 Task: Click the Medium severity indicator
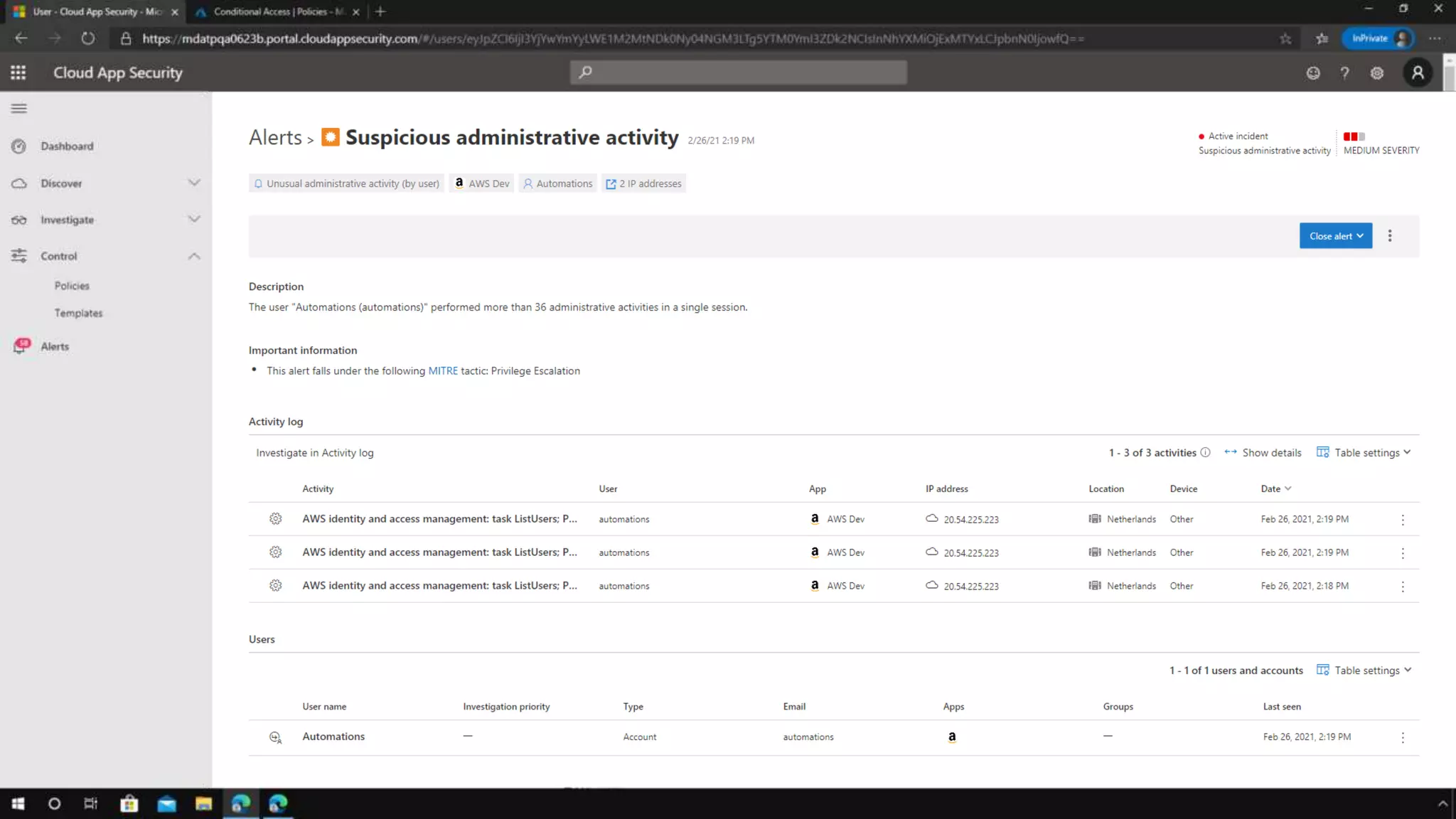(1381, 143)
